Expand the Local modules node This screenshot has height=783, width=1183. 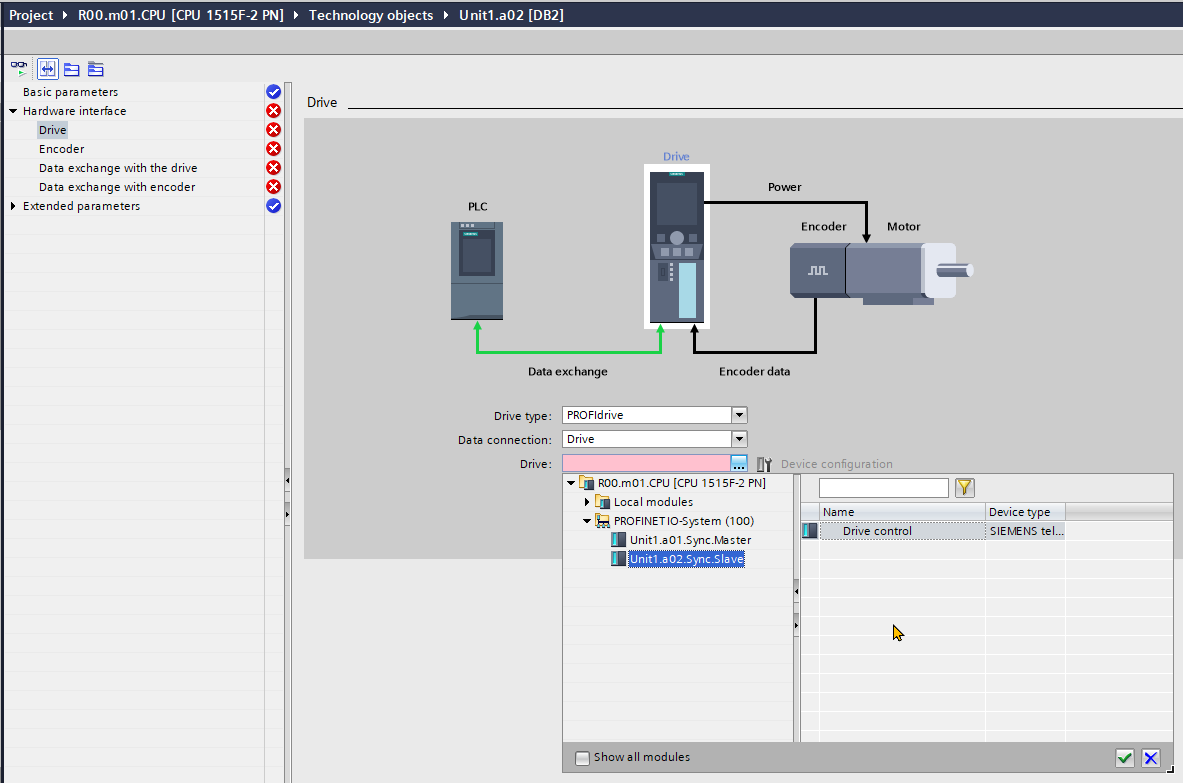[587, 502]
